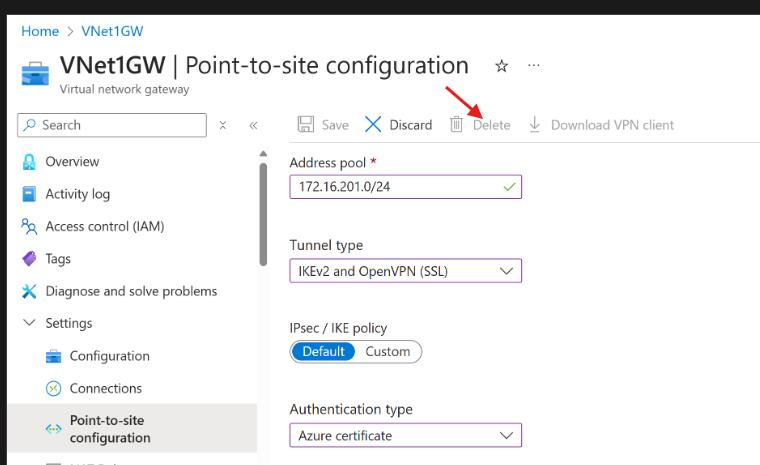This screenshot has height=465, width=760.
Task: Open the Authentication type dropdown
Action: click(405, 435)
